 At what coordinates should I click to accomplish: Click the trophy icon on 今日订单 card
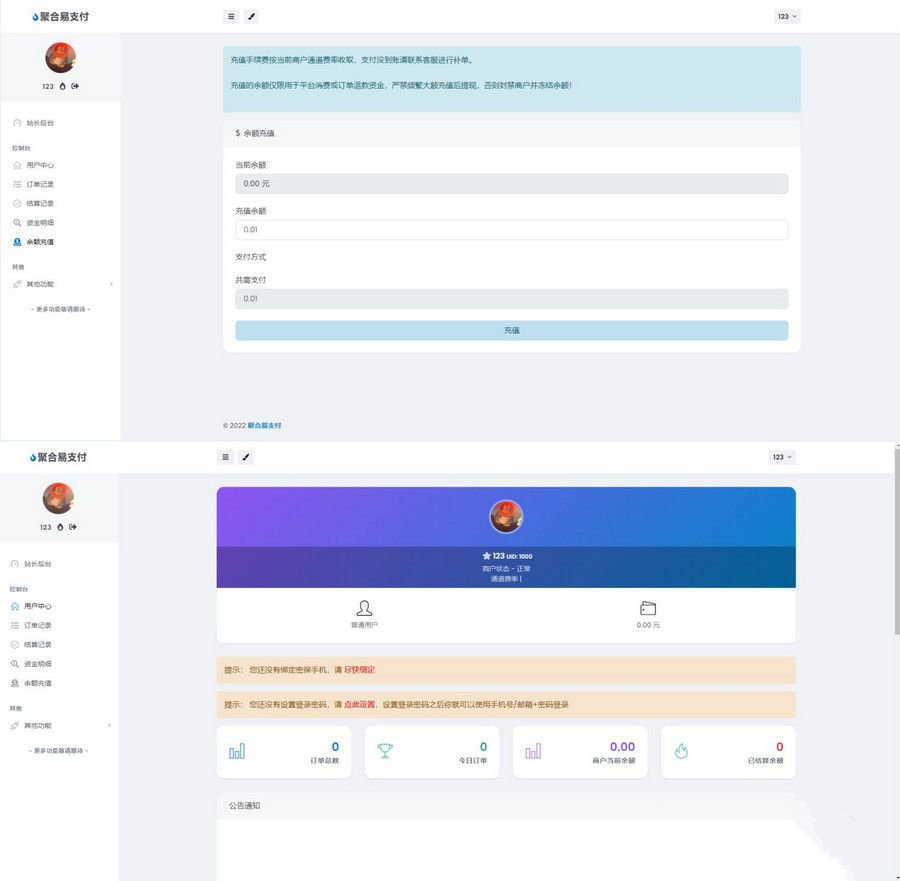pos(385,751)
